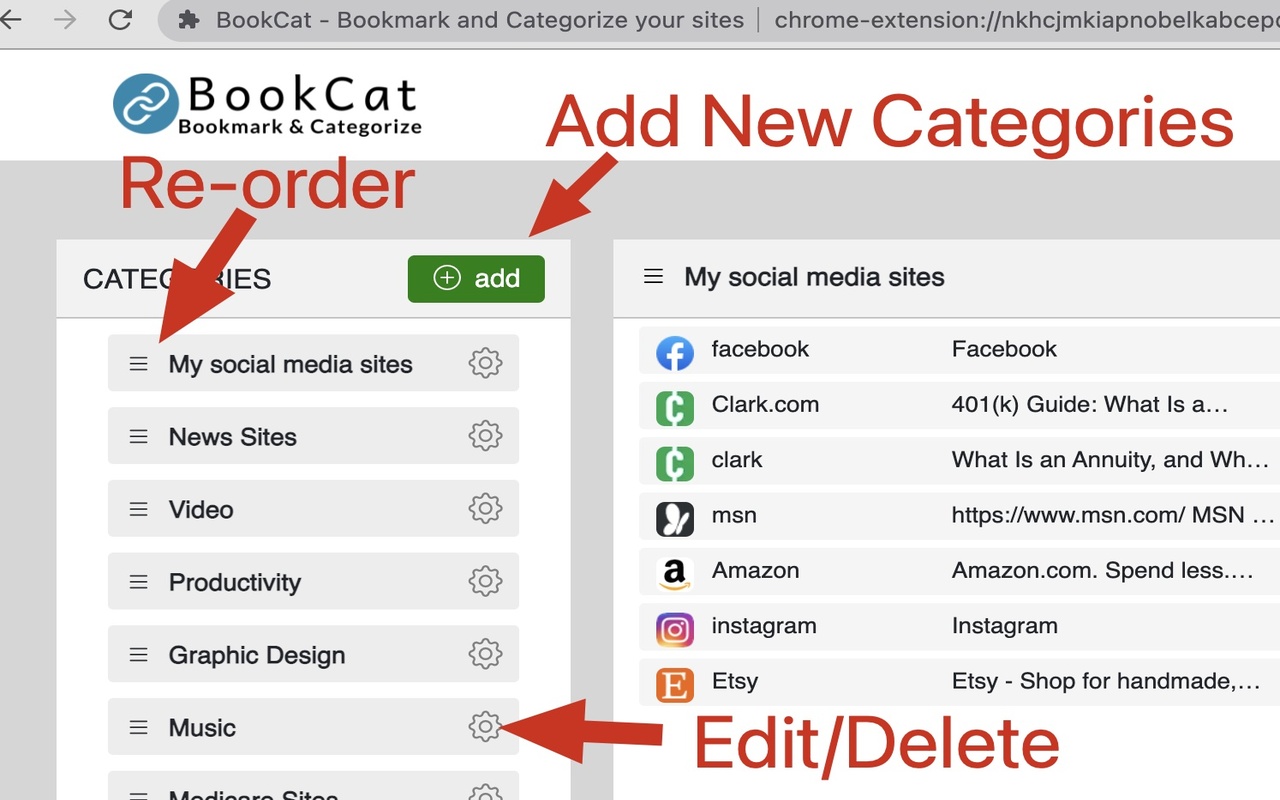Screen dimensions: 1280x800
Task: Click the drag handle next to Productivity
Action: click(x=138, y=581)
